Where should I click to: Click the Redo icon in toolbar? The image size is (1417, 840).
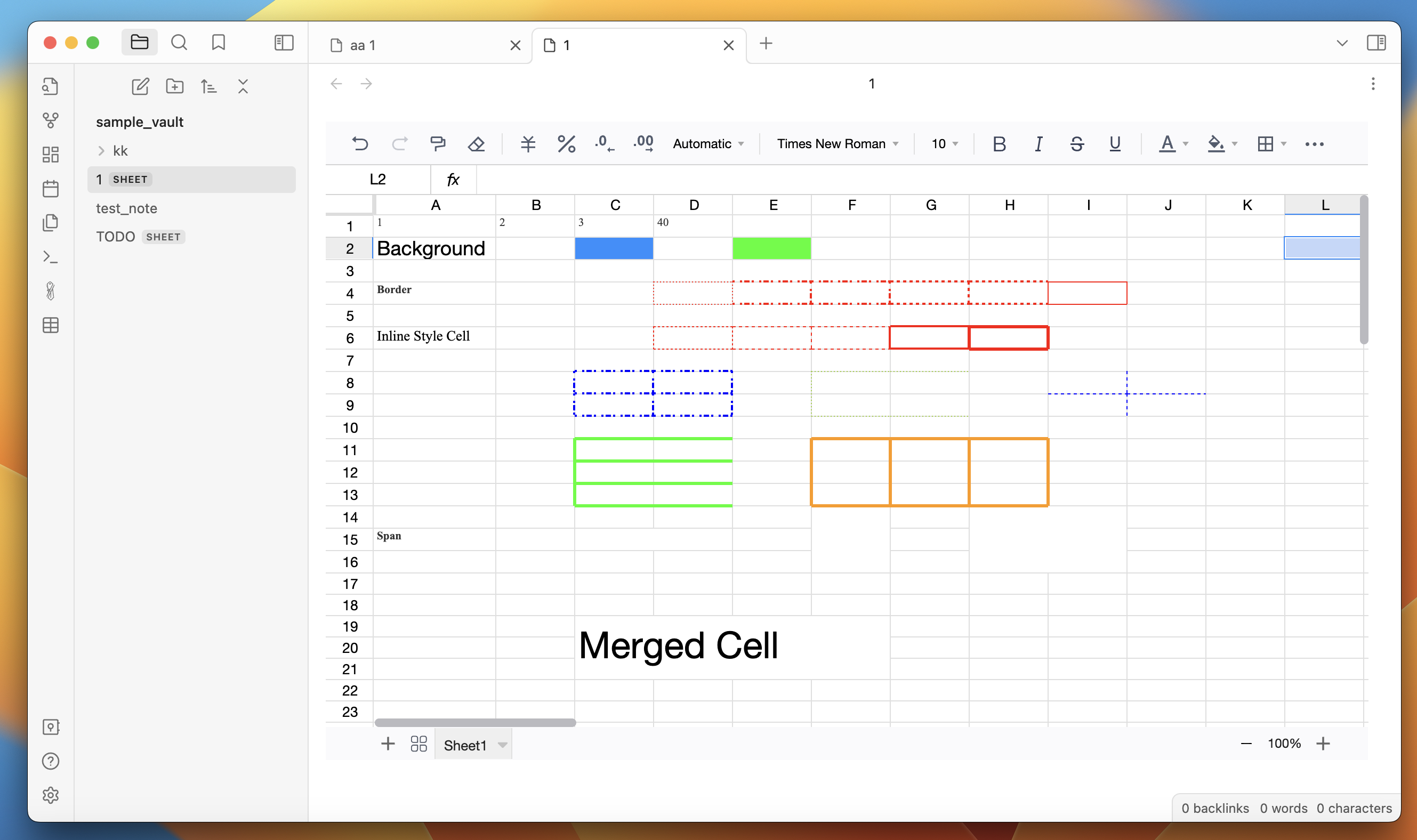point(400,145)
